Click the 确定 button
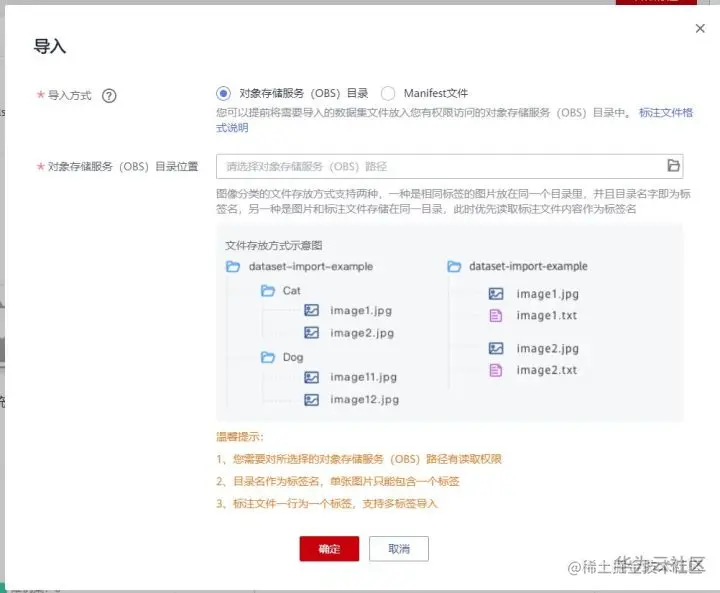This screenshot has width=720, height=593. point(329,548)
